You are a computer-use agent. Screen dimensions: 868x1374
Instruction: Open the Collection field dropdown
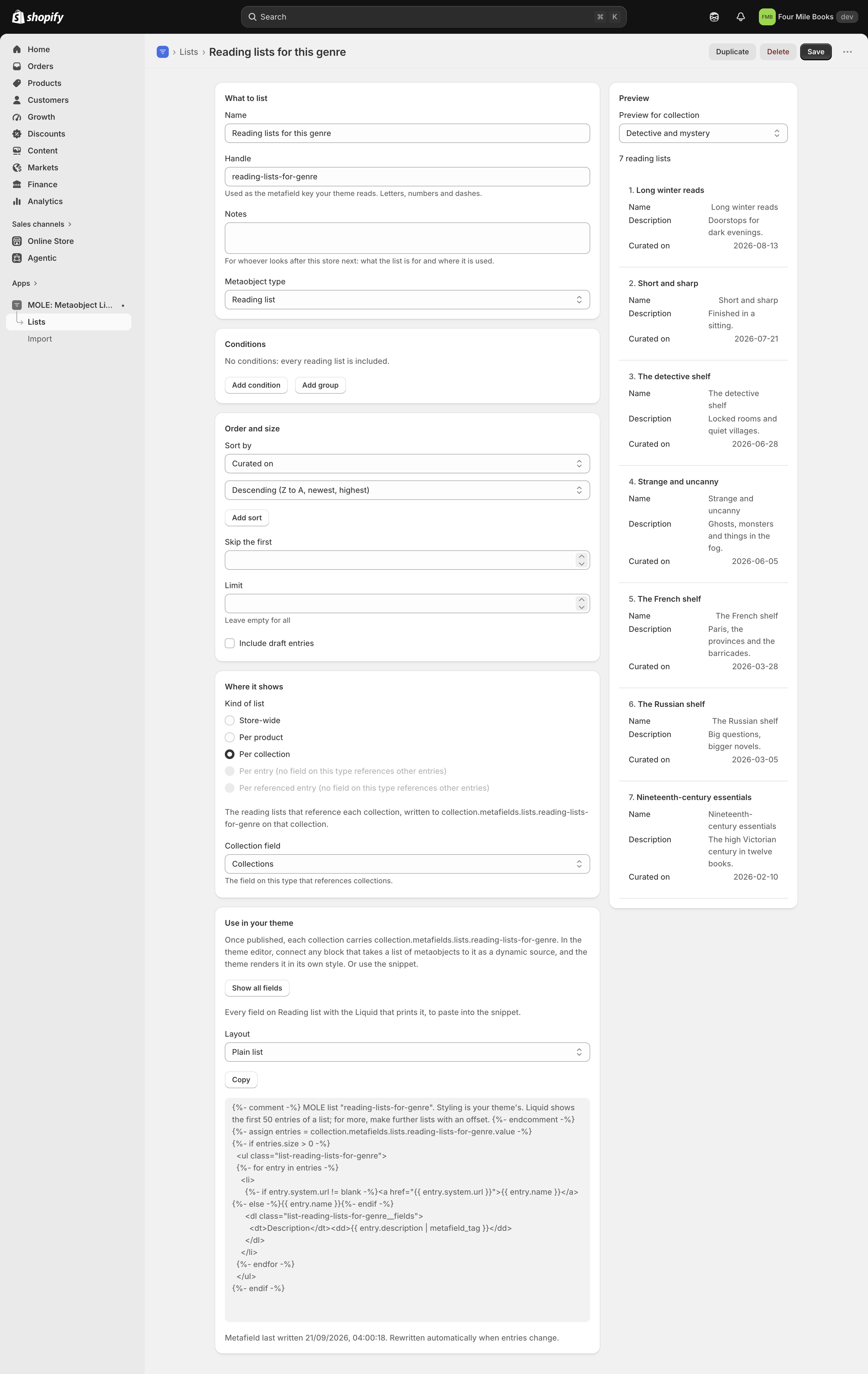pyautogui.click(x=407, y=864)
